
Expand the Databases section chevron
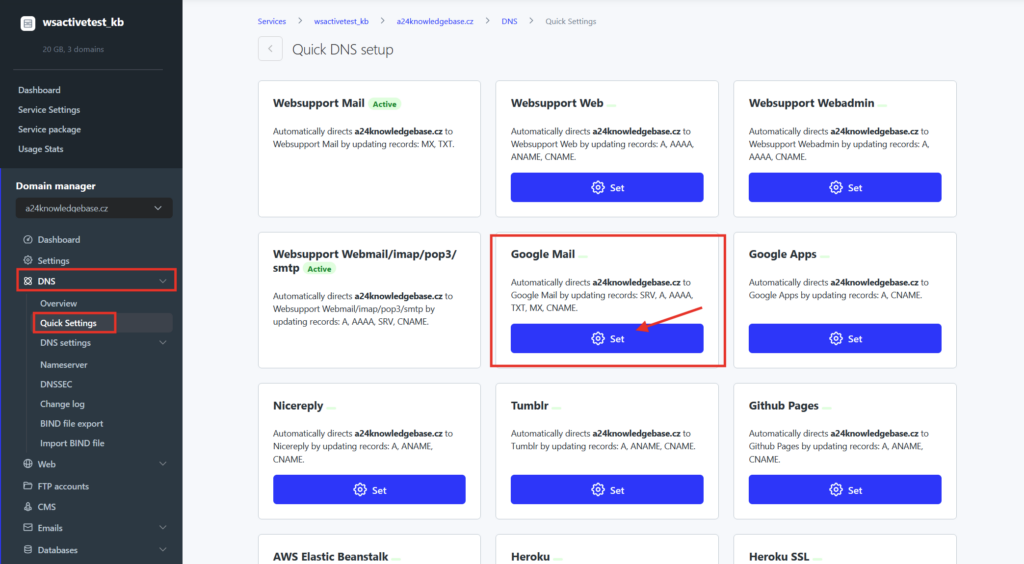coord(163,549)
